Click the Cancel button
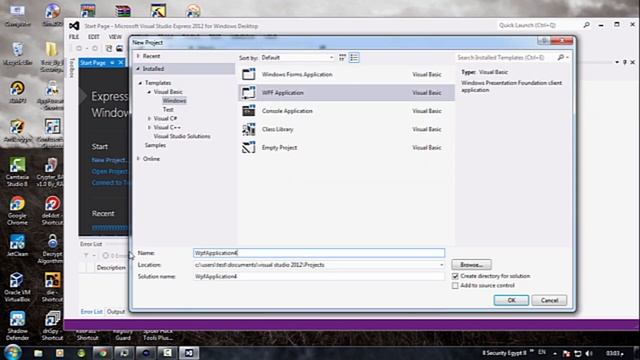 [549, 300]
